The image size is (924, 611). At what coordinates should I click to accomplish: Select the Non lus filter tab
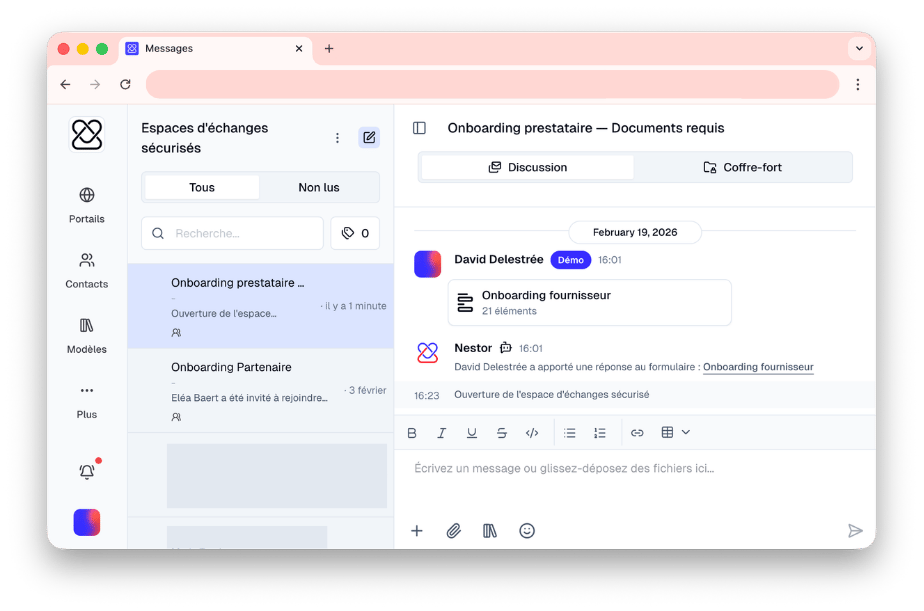pyautogui.click(x=319, y=187)
